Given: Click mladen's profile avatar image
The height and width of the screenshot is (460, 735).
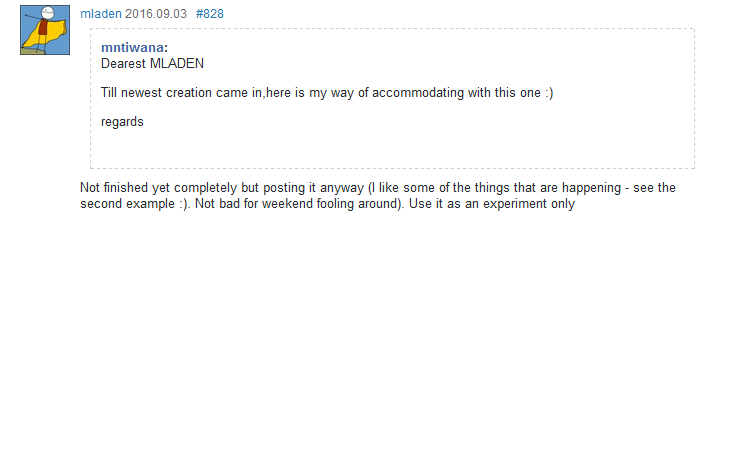Looking at the screenshot, I should click(45, 30).
